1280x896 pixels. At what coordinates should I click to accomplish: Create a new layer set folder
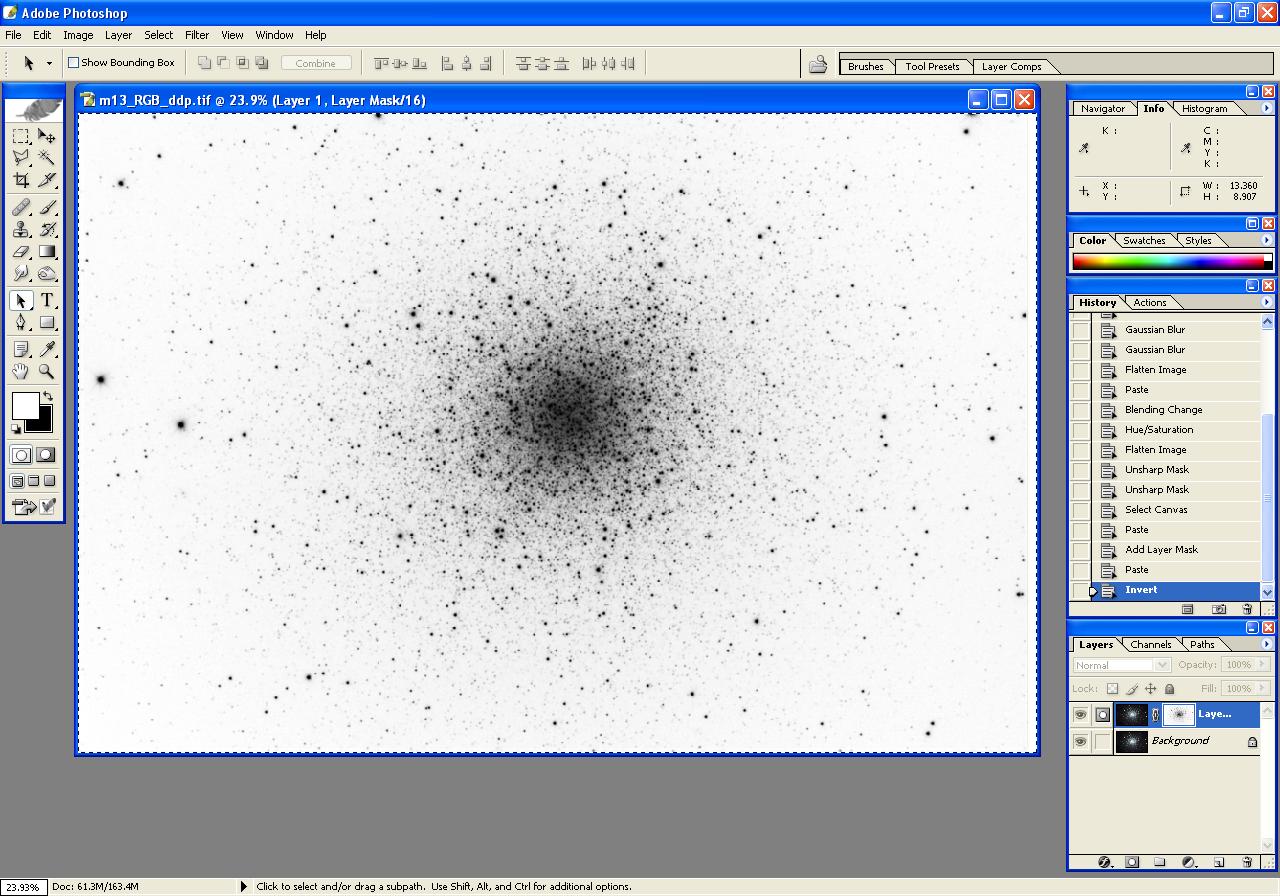[1160, 862]
